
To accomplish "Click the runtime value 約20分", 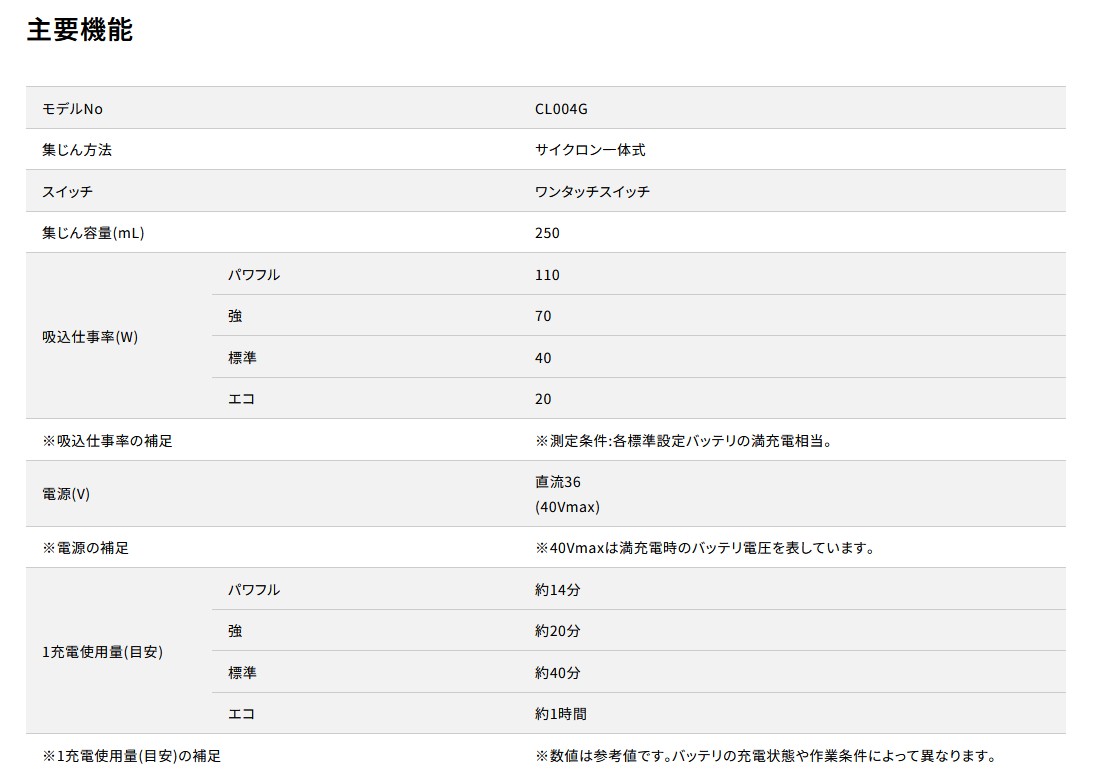I will [558, 631].
